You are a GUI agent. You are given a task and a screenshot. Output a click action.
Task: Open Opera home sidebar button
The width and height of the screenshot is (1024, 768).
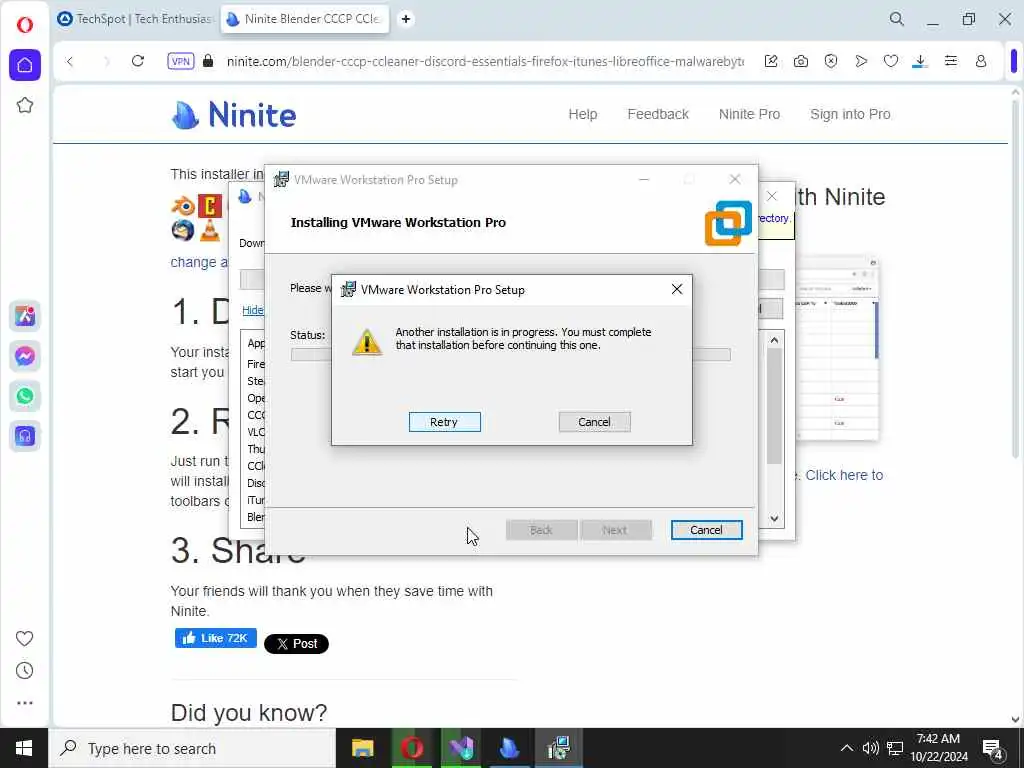[x=25, y=65]
